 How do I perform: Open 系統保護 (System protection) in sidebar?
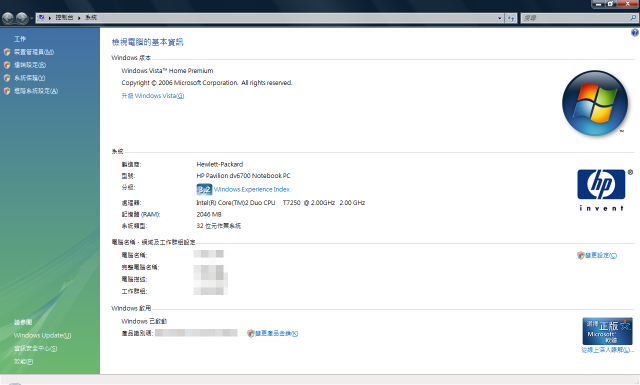(29, 78)
